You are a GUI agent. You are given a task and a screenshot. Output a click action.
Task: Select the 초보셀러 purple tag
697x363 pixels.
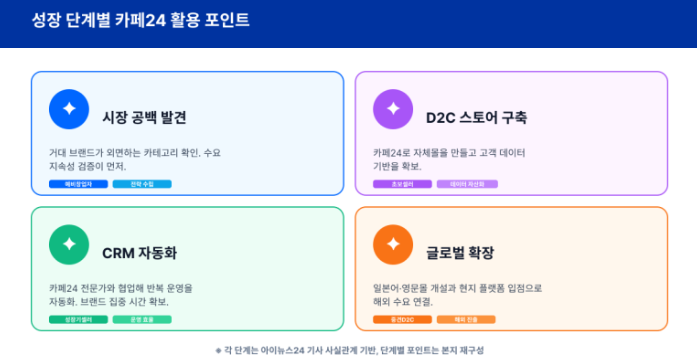402,184
